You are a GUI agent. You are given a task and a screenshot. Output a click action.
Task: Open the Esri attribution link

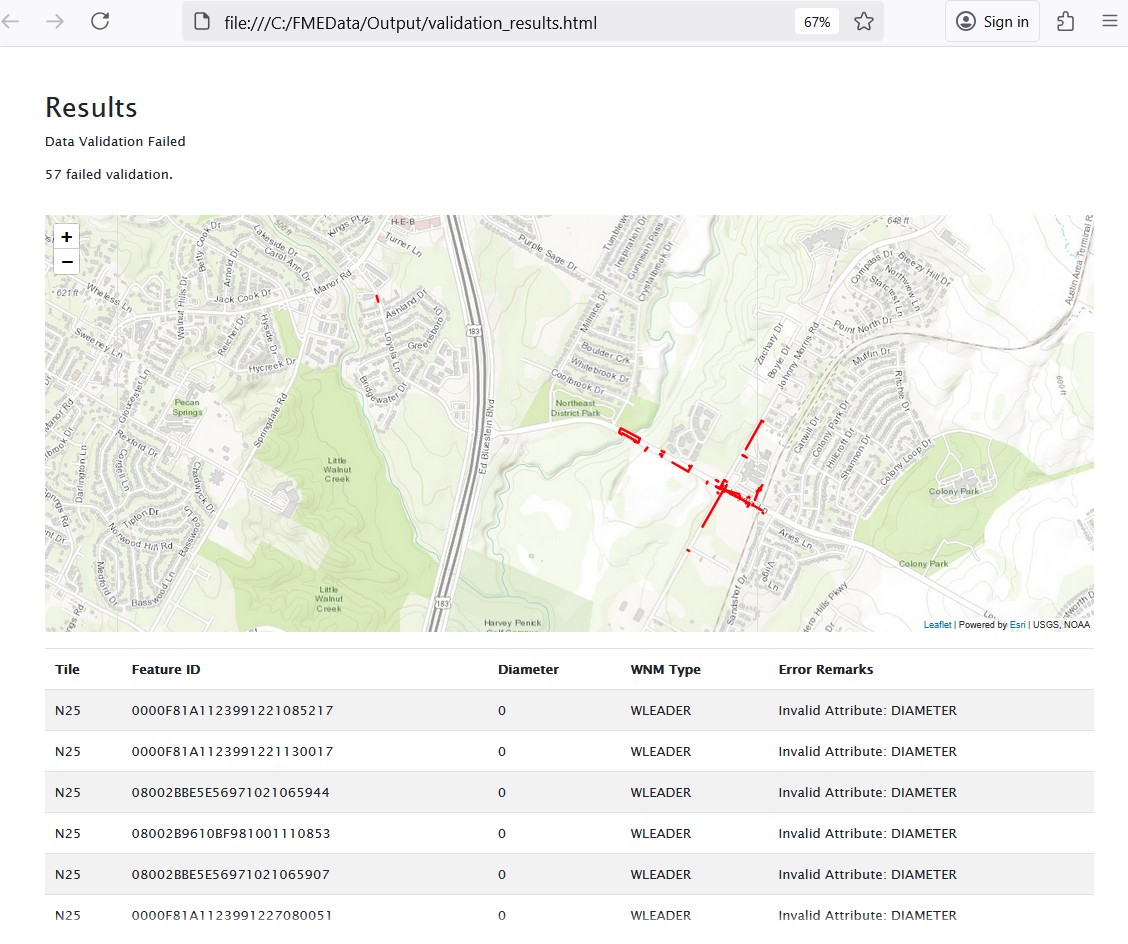[1017, 625]
